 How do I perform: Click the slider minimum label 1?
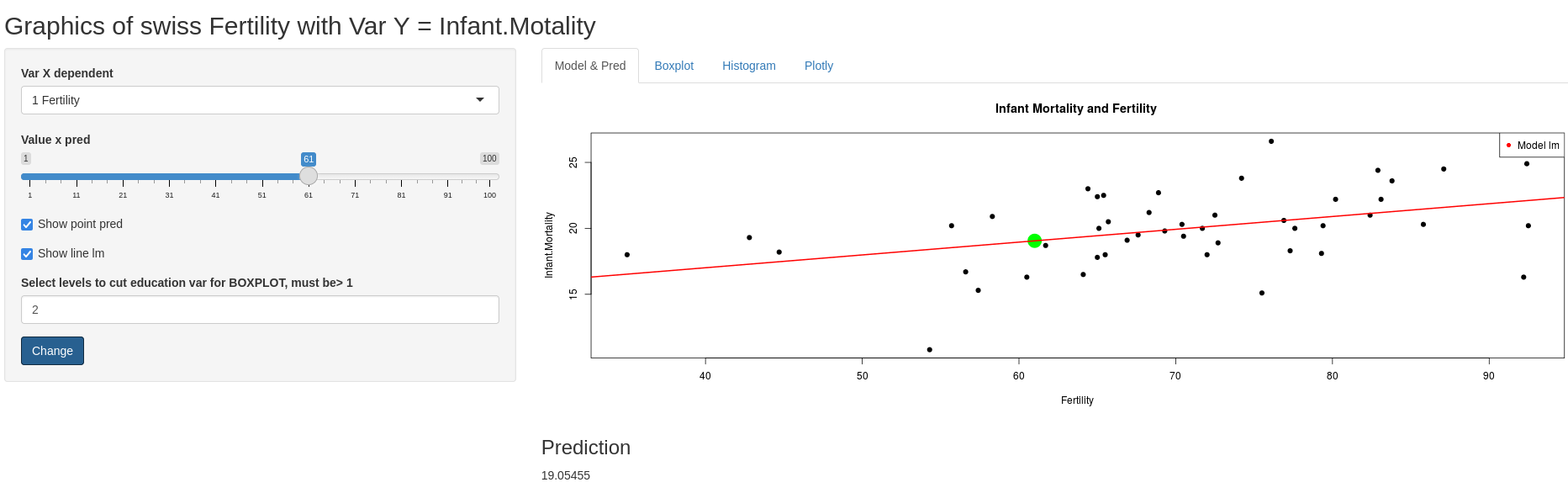point(26,158)
